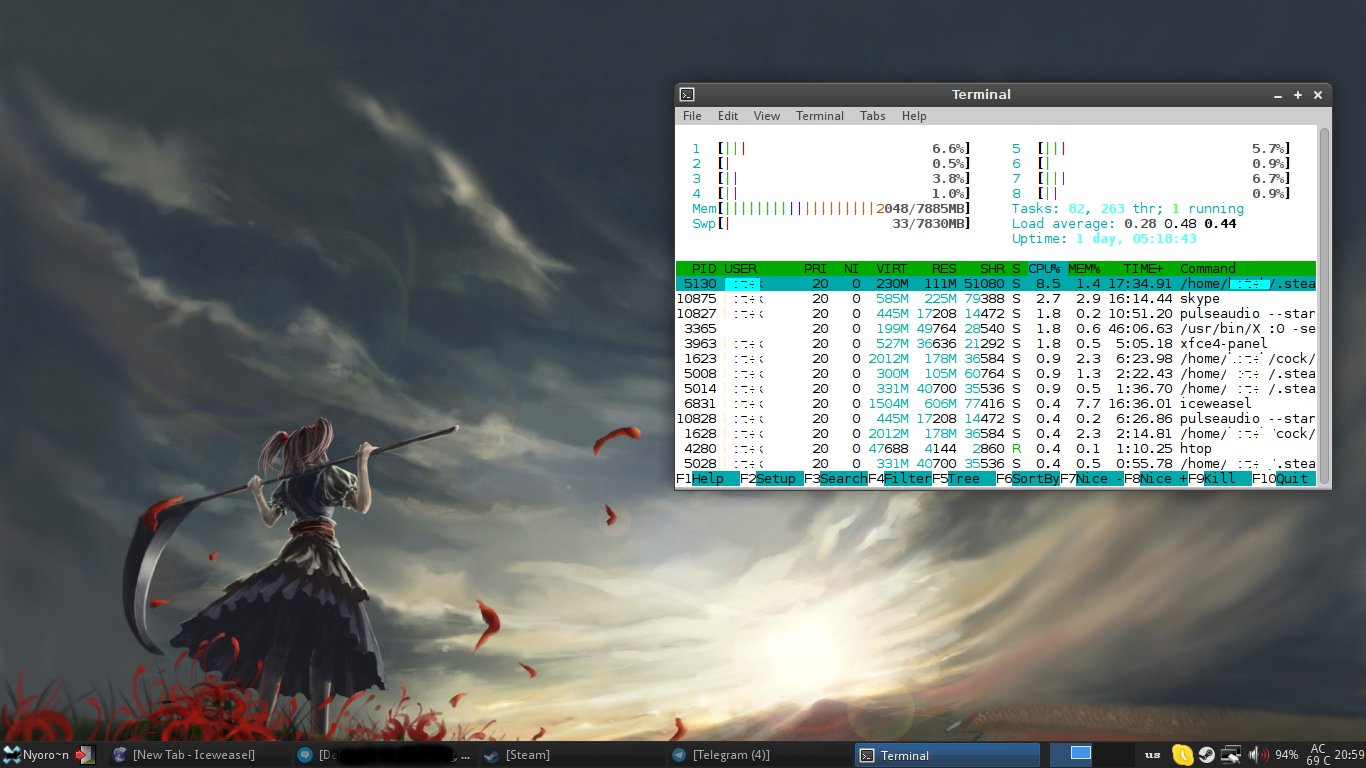Toggle F5 Tree view in htop
Screen dimensions: 1366x768
[964, 479]
